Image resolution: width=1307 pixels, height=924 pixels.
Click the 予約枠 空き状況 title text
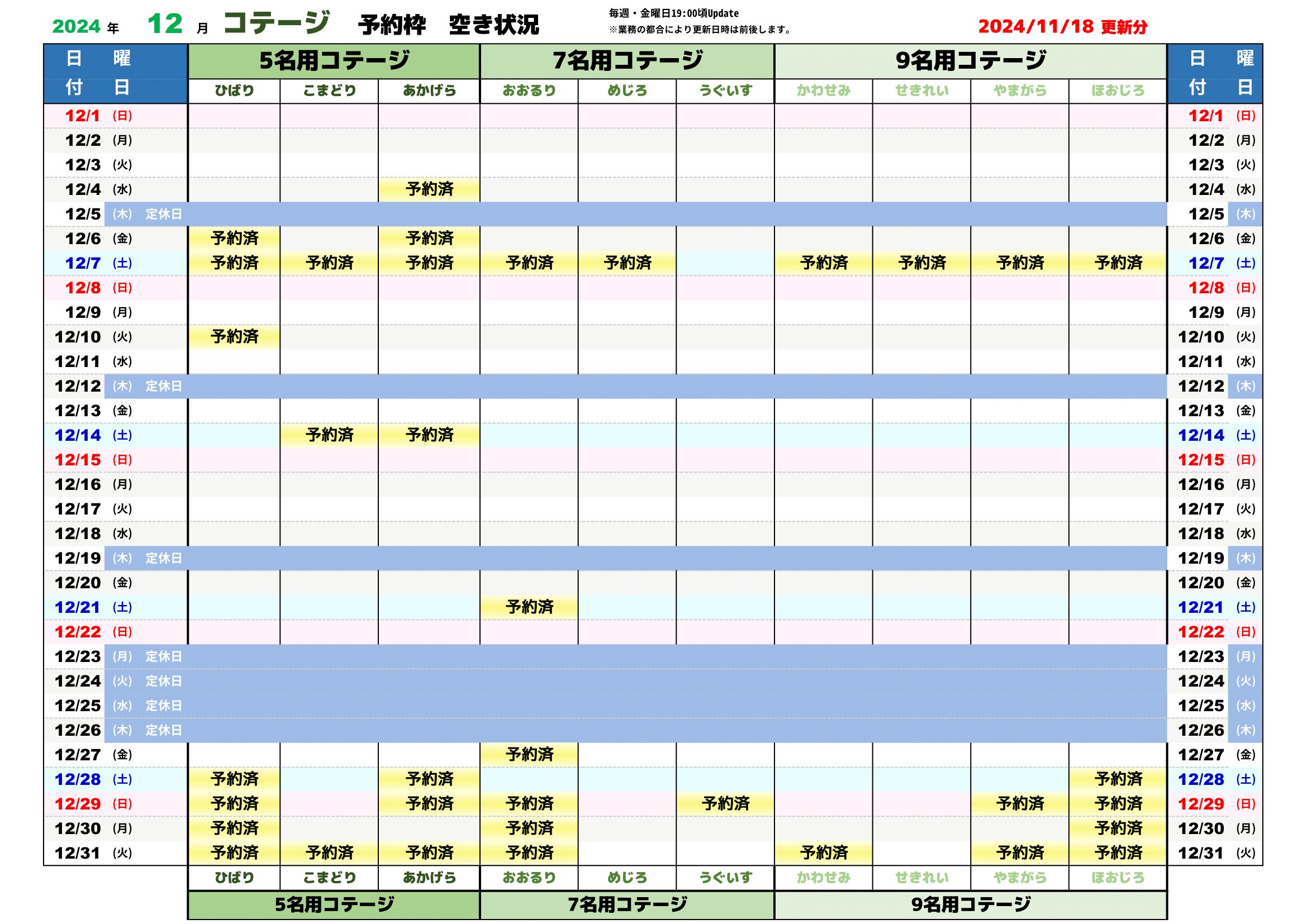449,25
